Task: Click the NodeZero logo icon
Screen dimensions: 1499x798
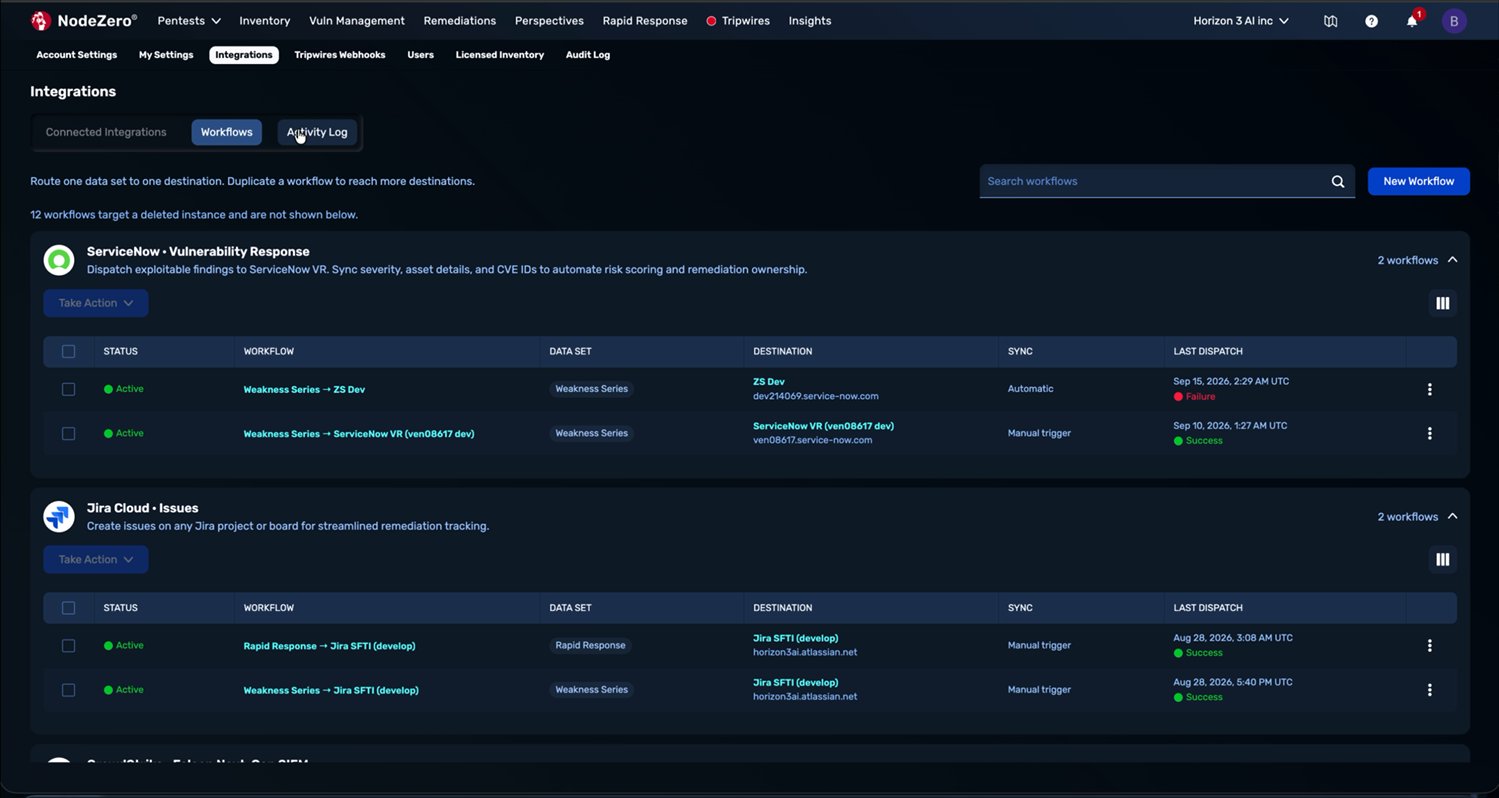Action: click(41, 20)
